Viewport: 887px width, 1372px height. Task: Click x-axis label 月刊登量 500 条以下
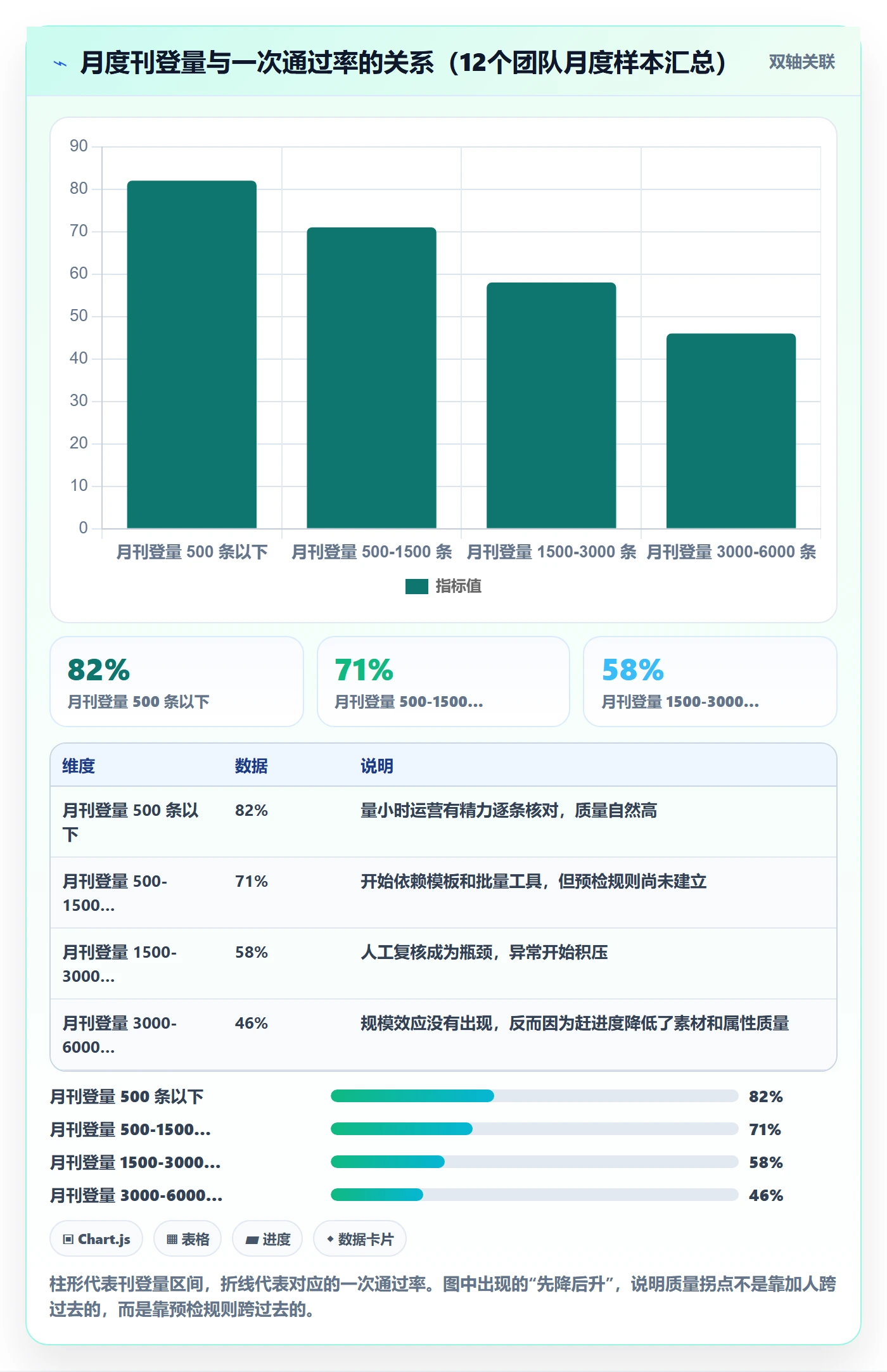tap(192, 552)
